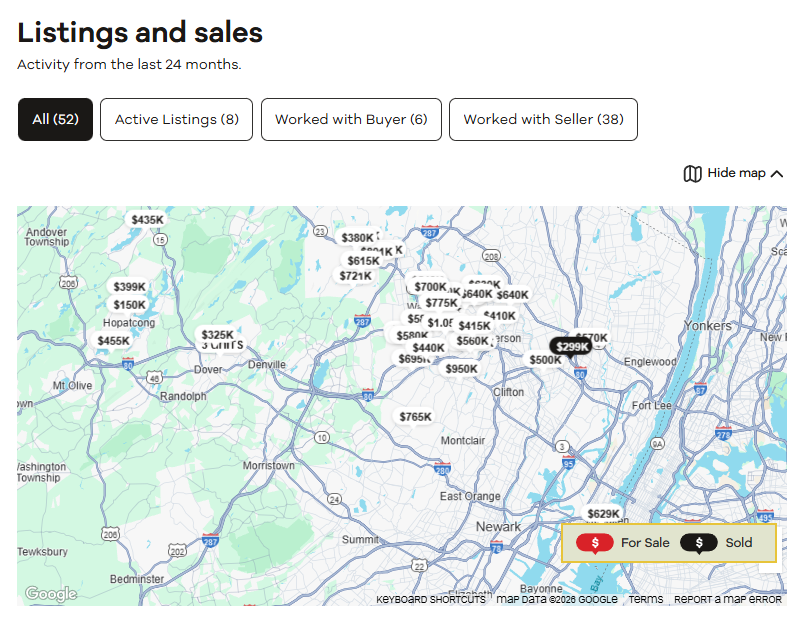Click Report a map error link
Image resolution: width=804 pixels, height=619 pixels.
(x=727, y=600)
